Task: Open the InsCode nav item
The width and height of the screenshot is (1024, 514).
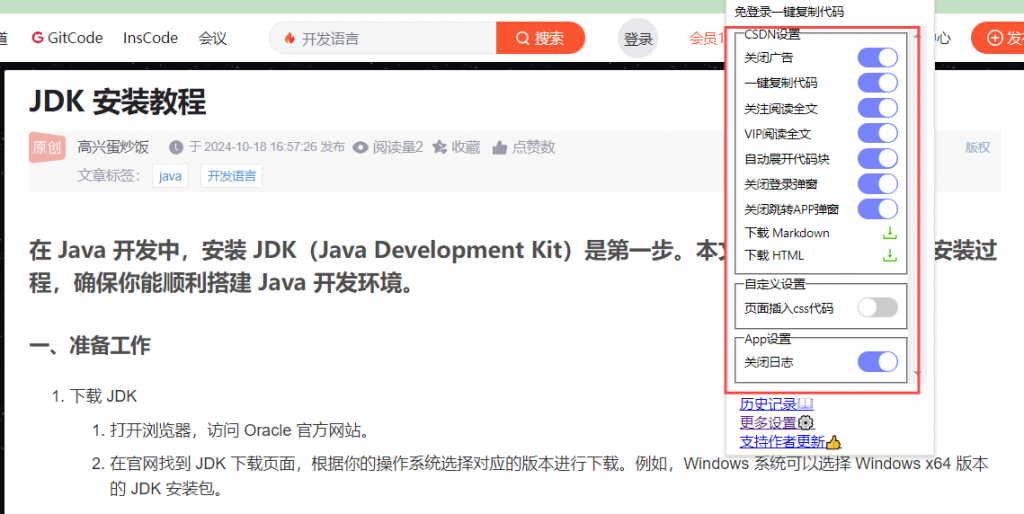Action: coord(150,38)
